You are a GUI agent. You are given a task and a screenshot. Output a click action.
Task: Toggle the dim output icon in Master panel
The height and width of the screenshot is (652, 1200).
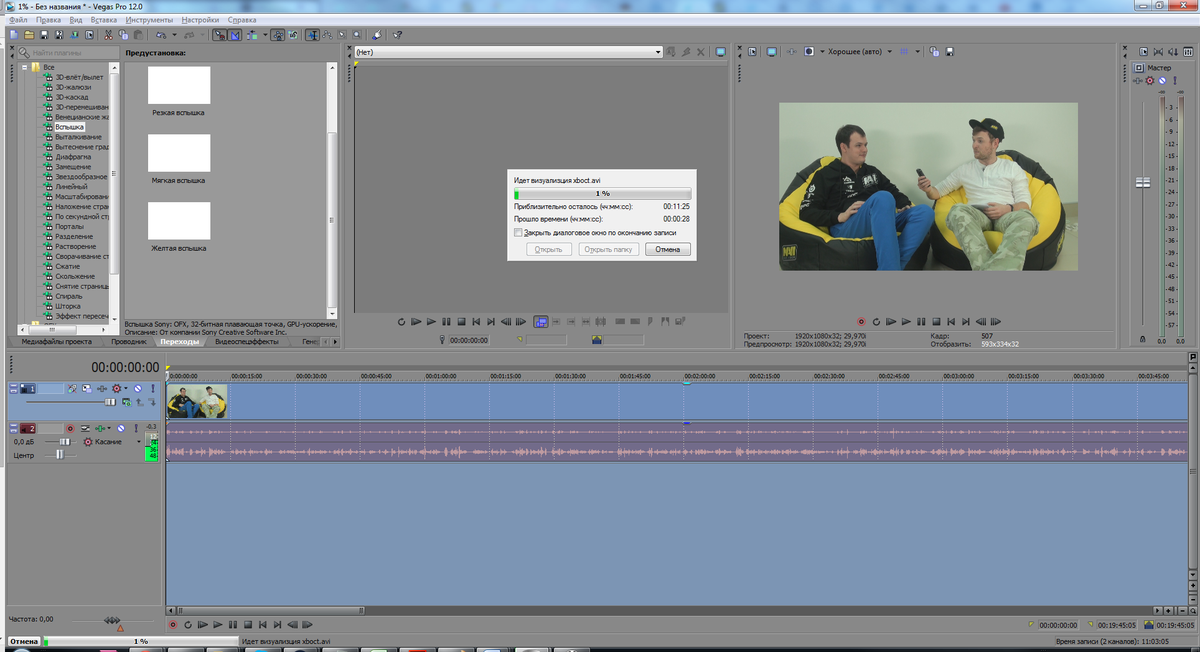point(1173,52)
